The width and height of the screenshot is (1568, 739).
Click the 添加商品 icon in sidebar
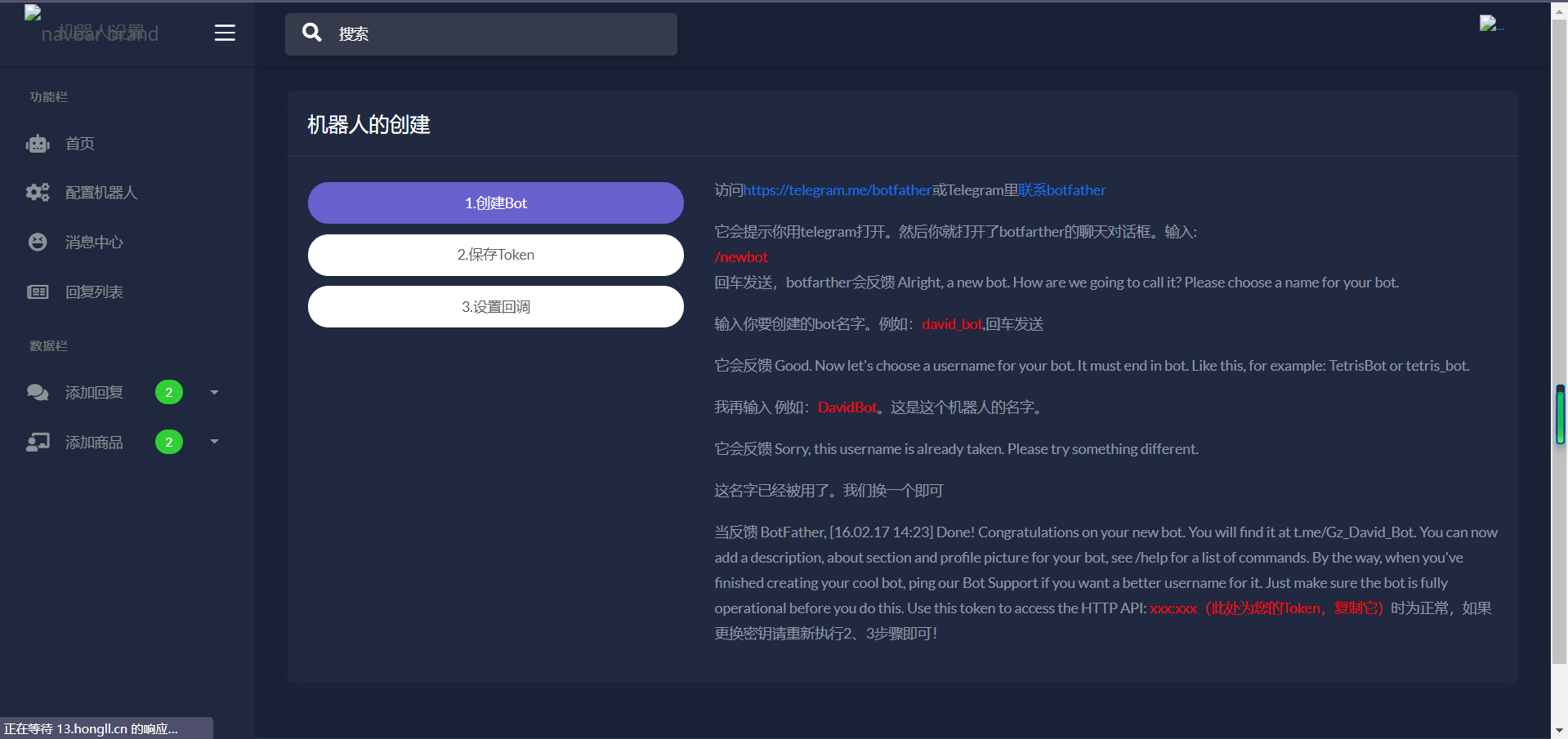tap(37, 442)
